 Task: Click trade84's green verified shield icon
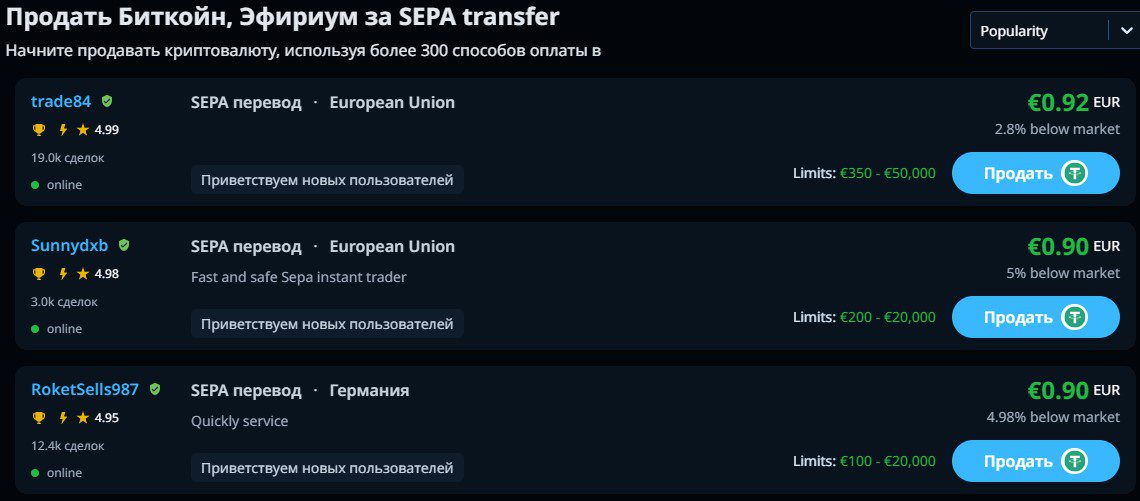107,101
